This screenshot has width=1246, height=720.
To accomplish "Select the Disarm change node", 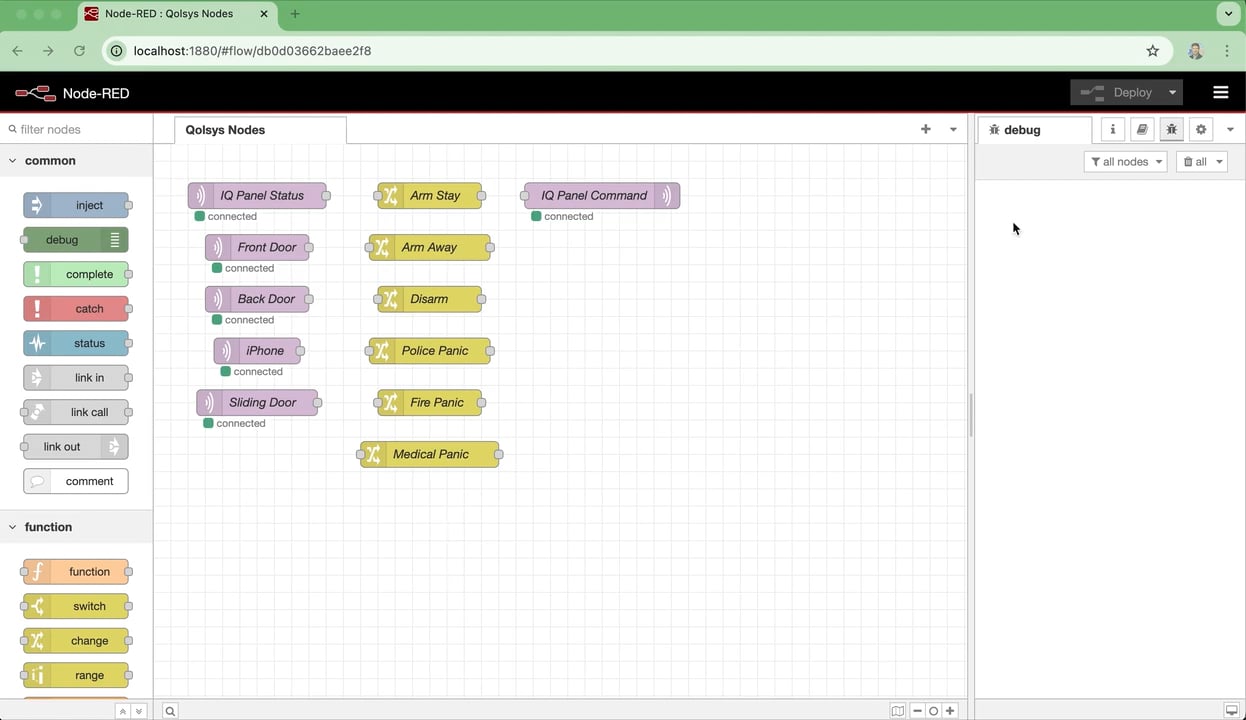I will coord(430,299).
